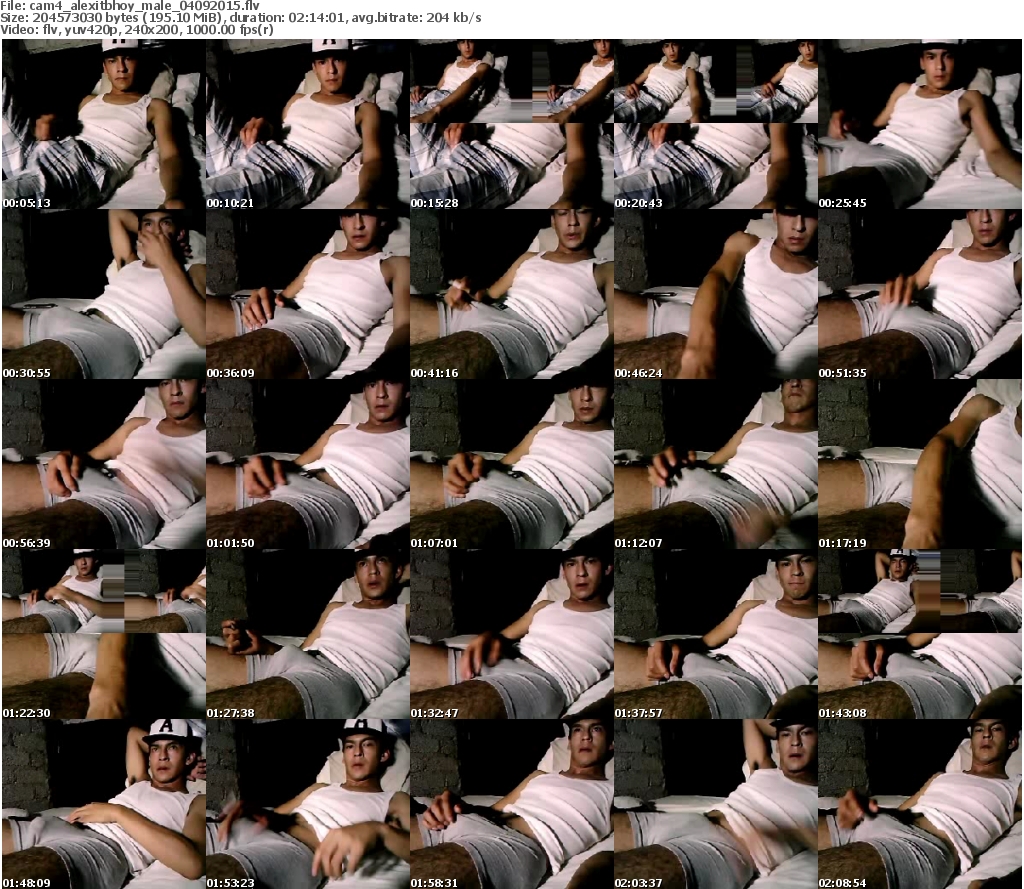This screenshot has height=889, width=1024.
Task: Click the 'Size: 204573030 bytes' info line
Action: pos(241,18)
